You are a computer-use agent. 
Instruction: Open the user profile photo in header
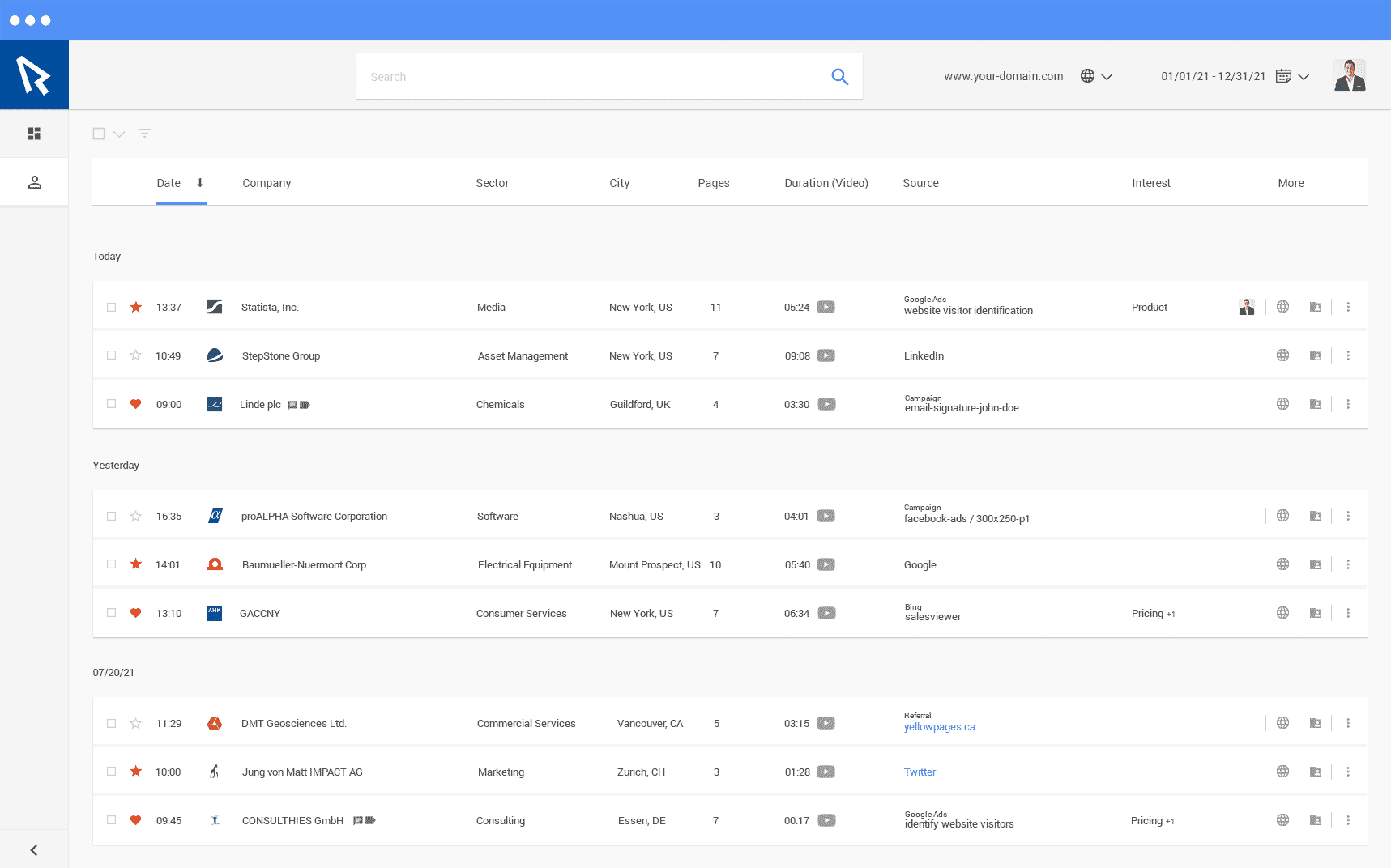1350,76
